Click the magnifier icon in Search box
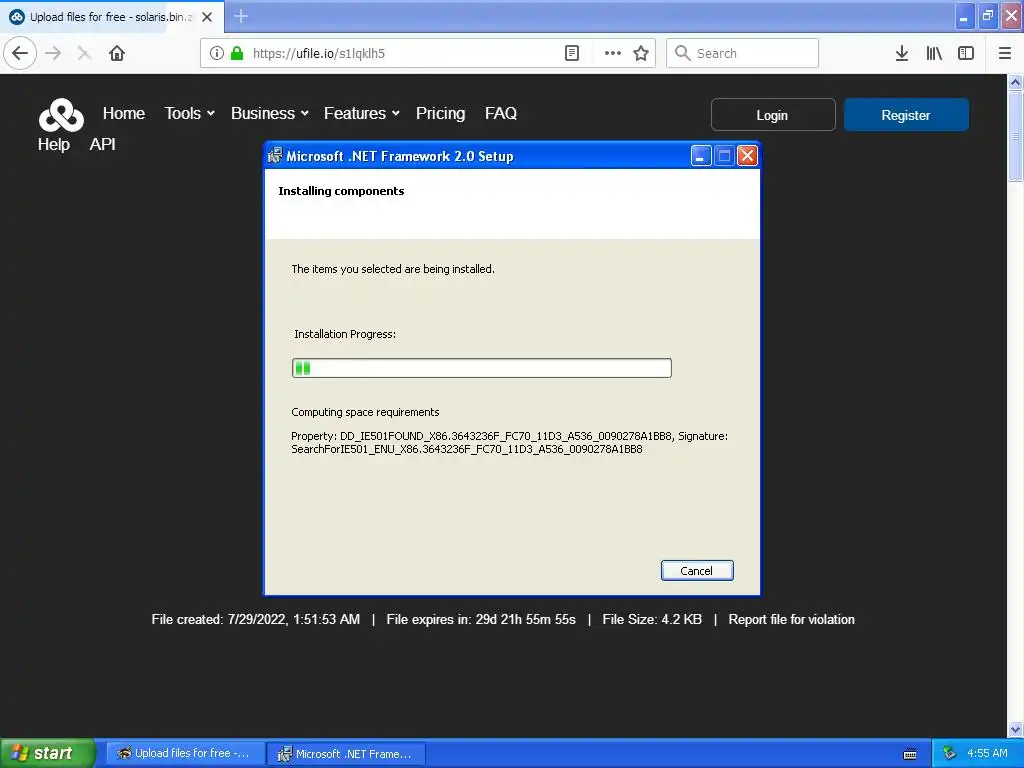 pyautogui.click(x=682, y=53)
